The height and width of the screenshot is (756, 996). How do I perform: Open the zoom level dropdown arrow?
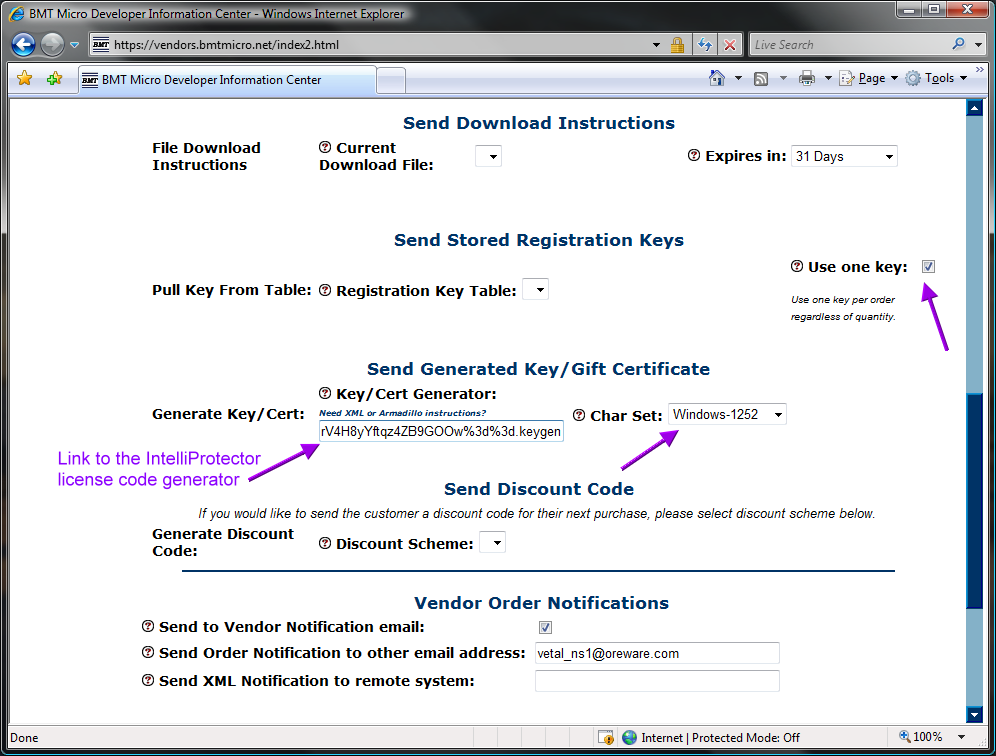(962, 737)
